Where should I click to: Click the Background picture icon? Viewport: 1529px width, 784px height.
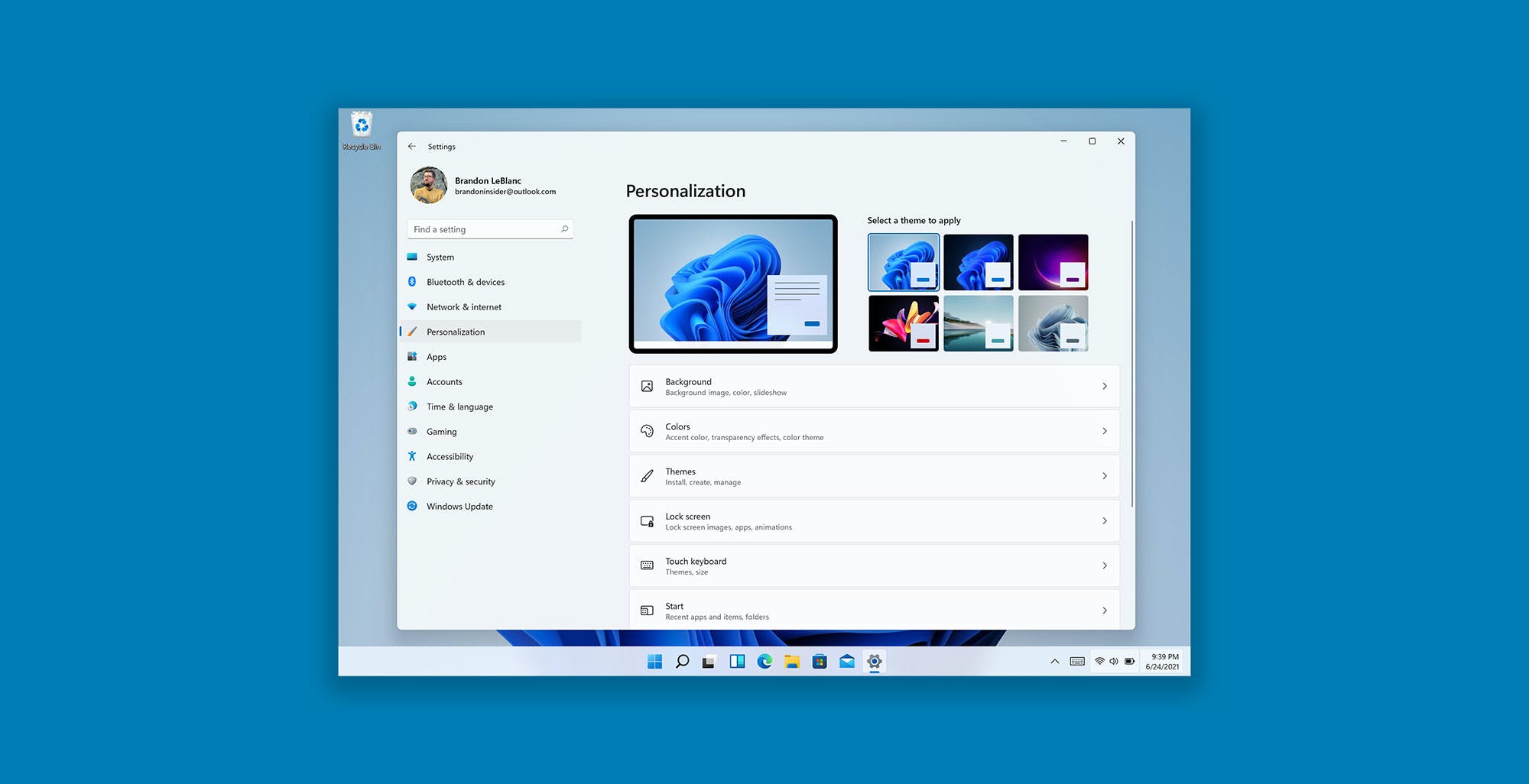[647, 386]
